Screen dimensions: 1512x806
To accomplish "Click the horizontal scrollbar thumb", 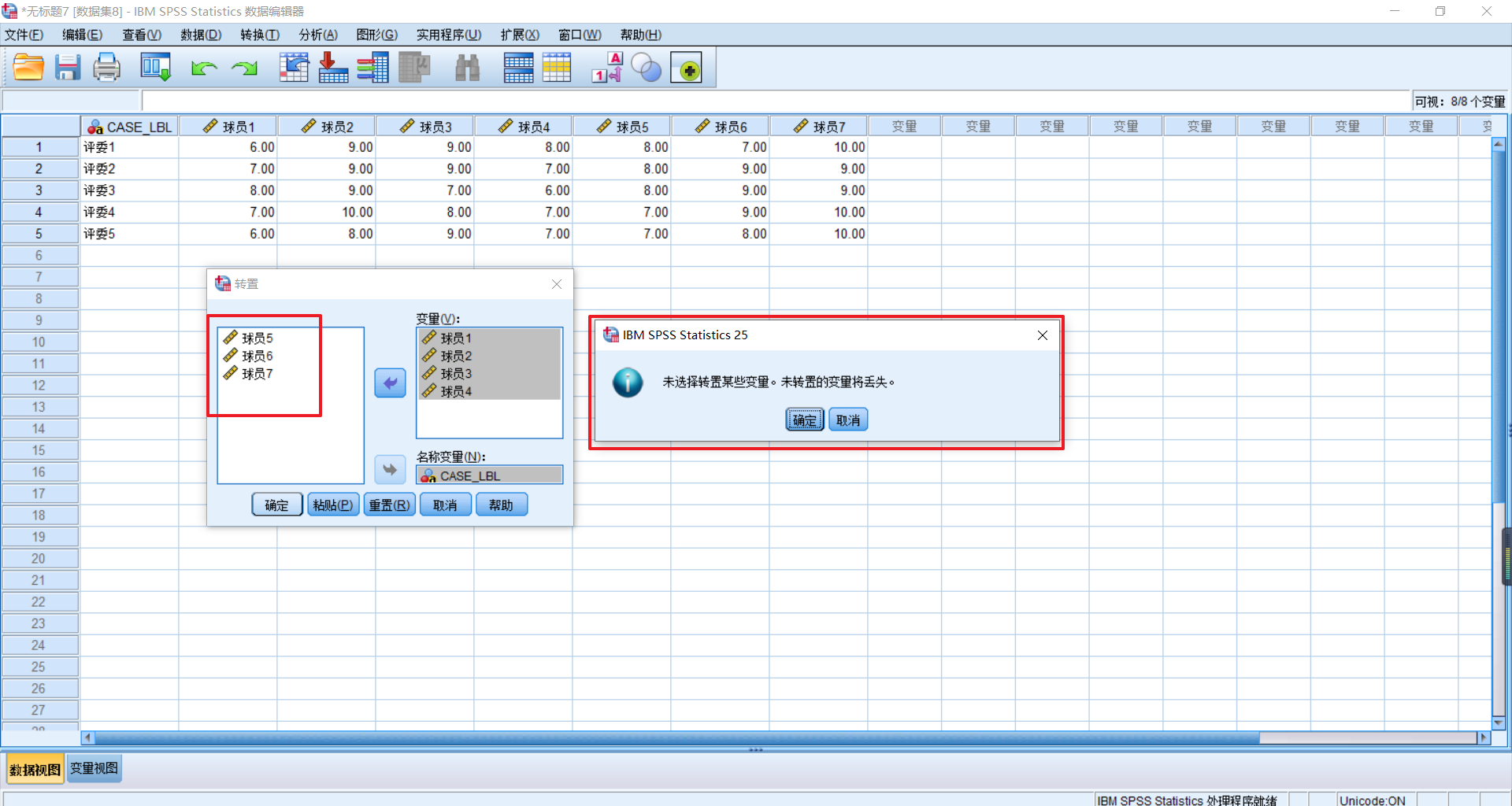I will [x=677, y=738].
